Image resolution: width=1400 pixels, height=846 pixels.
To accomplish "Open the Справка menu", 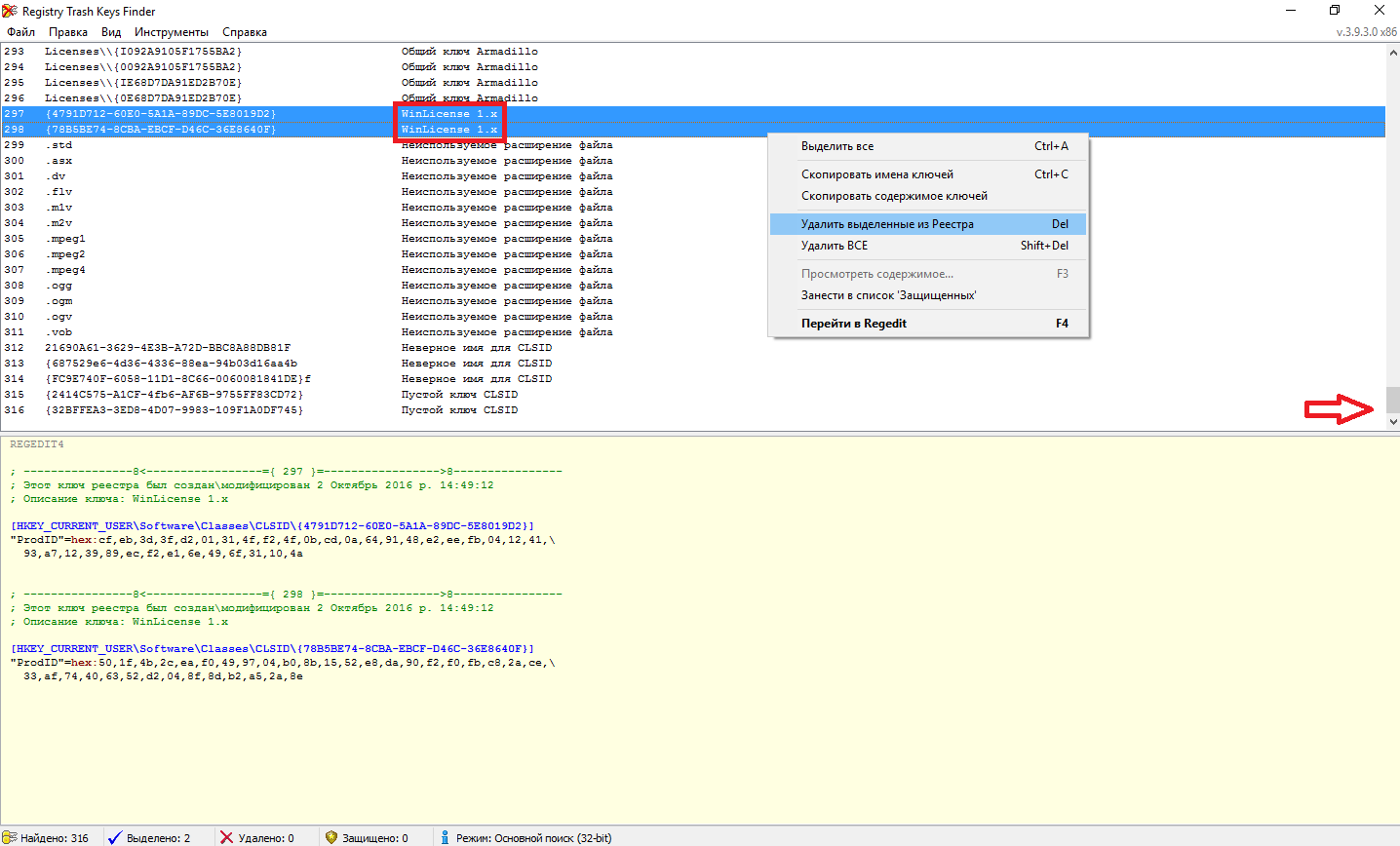I will coord(245,32).
